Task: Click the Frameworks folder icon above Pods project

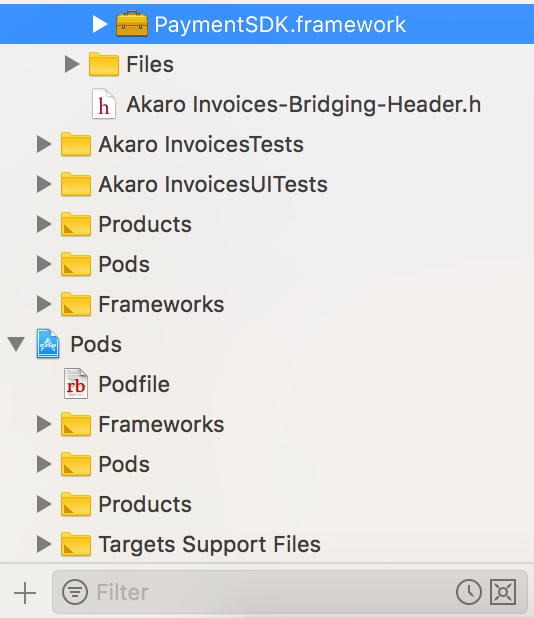Action: [x=76, y=304]
